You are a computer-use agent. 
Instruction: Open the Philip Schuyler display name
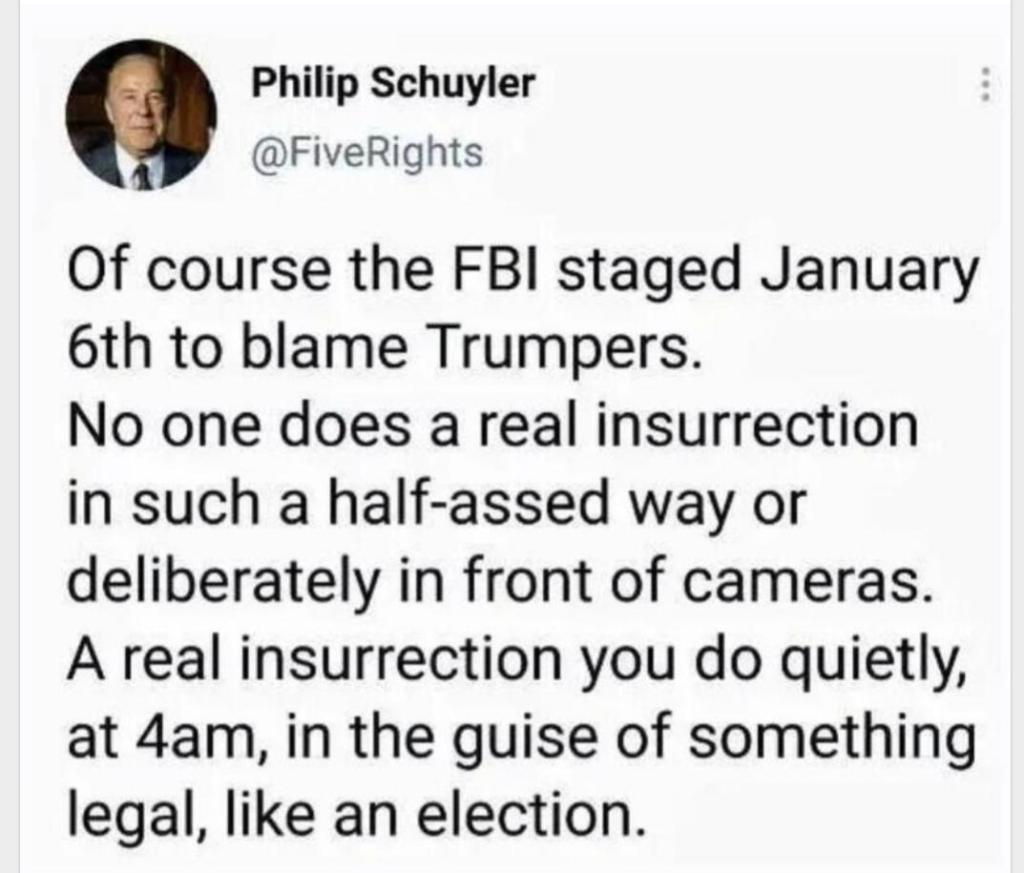pyautogui.click(x=392, y=86)
